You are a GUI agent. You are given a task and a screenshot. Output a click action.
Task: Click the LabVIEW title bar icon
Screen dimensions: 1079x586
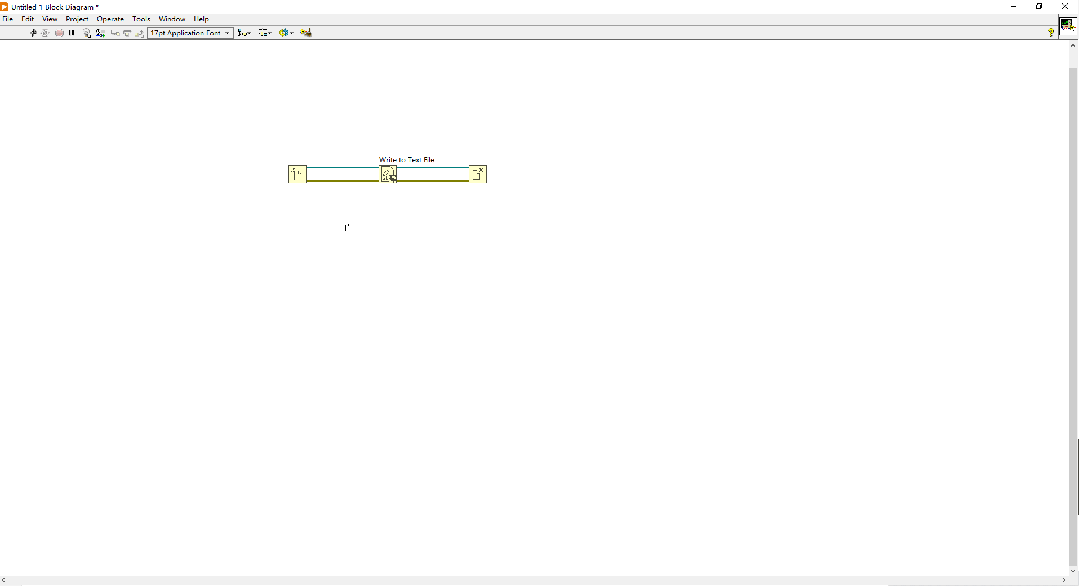click(4, 7)
